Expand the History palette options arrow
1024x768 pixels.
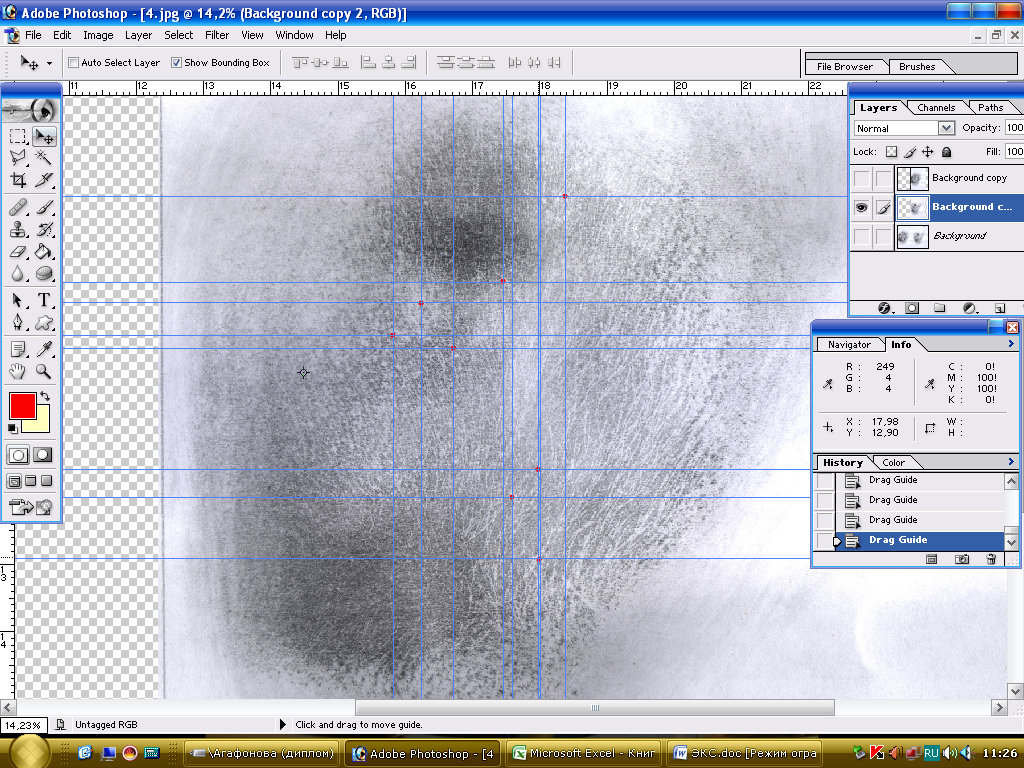1012,462
